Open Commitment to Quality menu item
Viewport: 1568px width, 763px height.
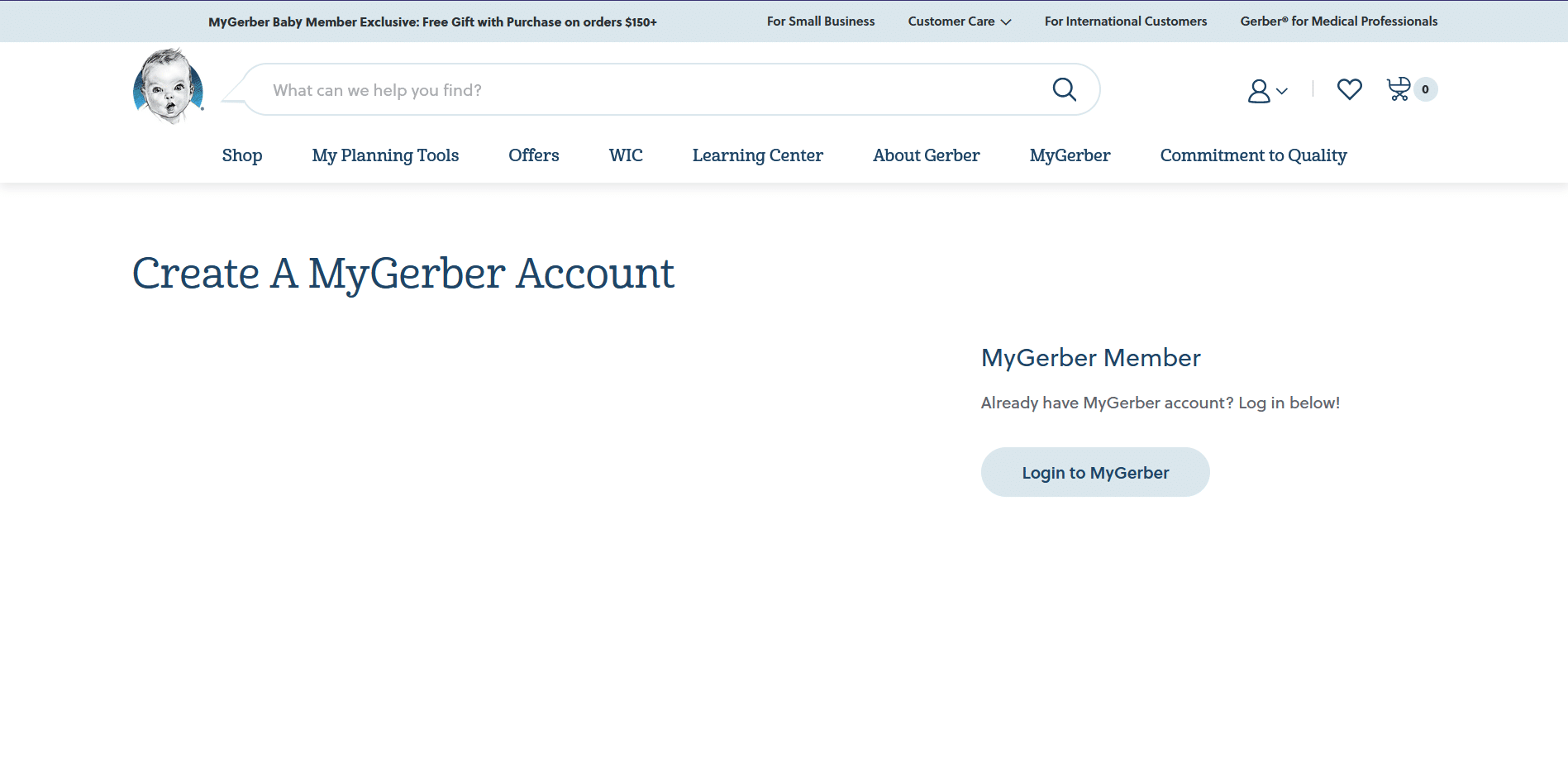1254,155
